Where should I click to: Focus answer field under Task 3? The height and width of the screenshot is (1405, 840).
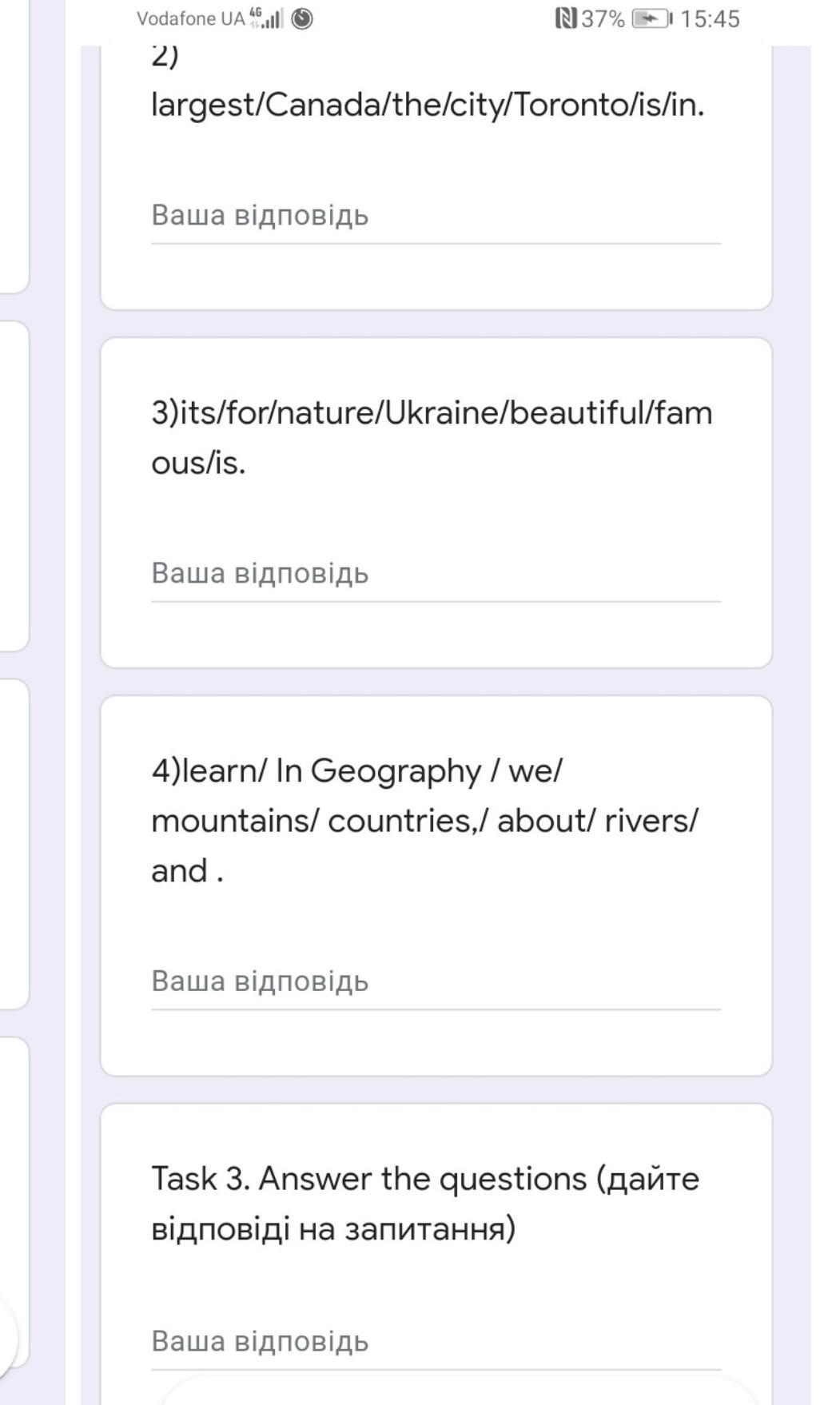pyautogui.click(x=436, y=1342)
